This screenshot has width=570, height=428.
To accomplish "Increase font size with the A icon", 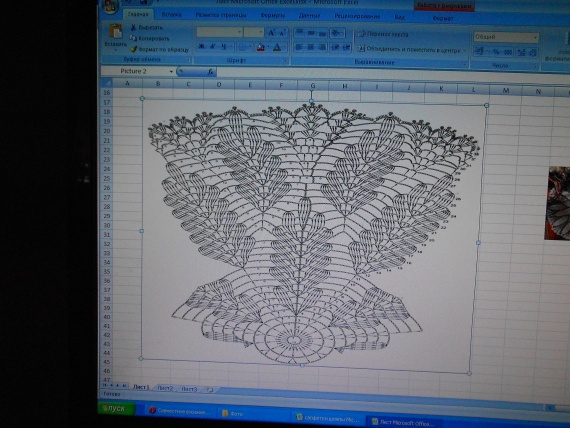I will (272, 33).
